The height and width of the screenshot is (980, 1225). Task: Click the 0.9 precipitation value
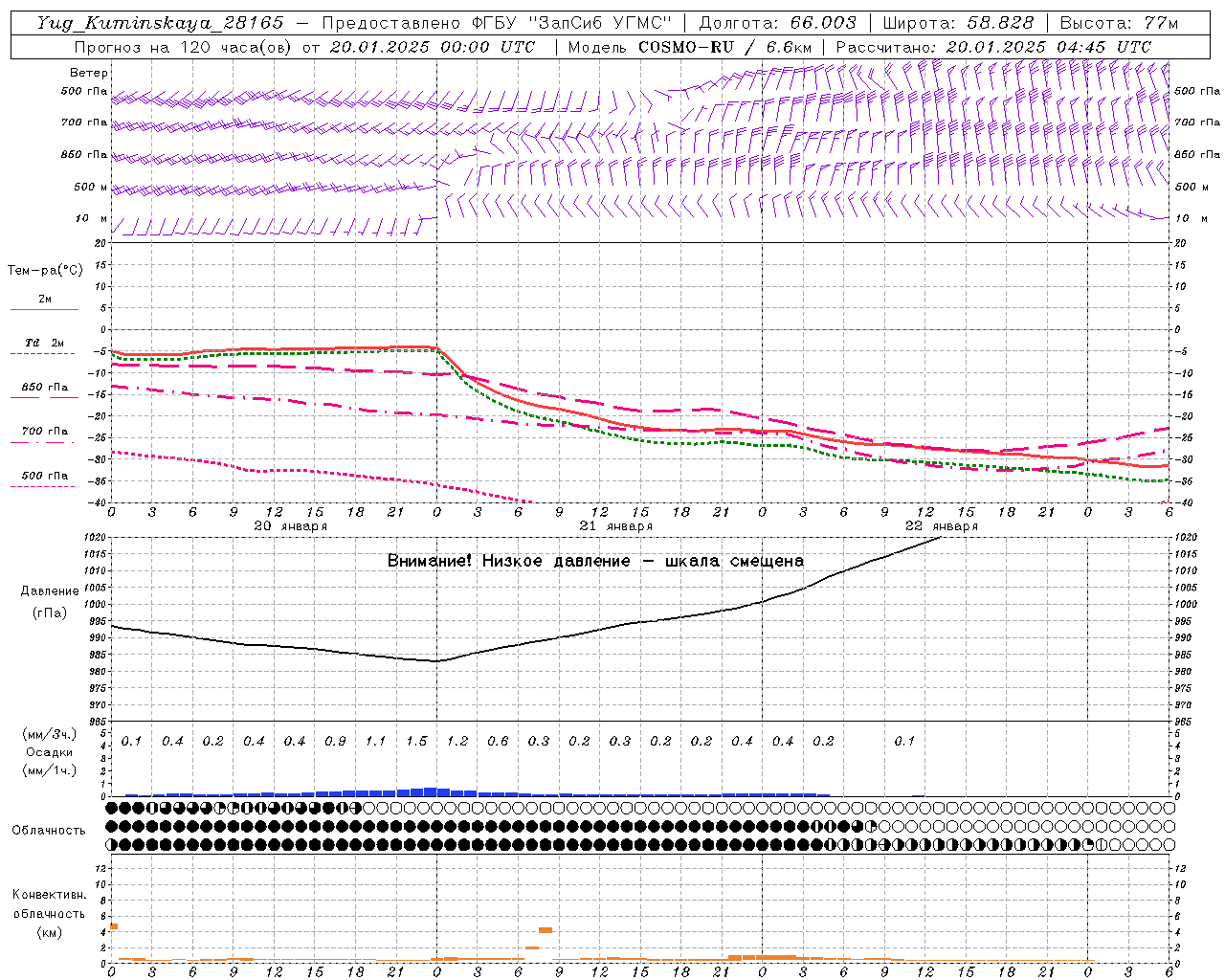click(335, 741)
